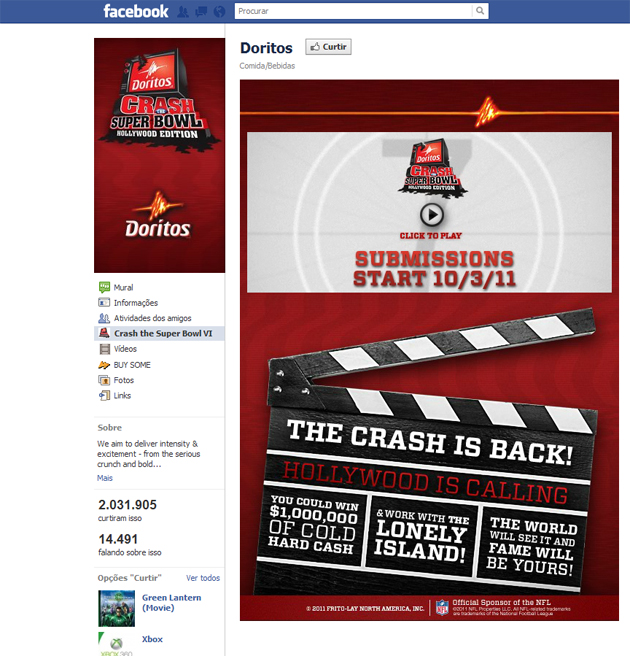This screenshot has width=630, height=656.
Task: Click the Vídeos film strip icon
Action: (x=104, y=349)
